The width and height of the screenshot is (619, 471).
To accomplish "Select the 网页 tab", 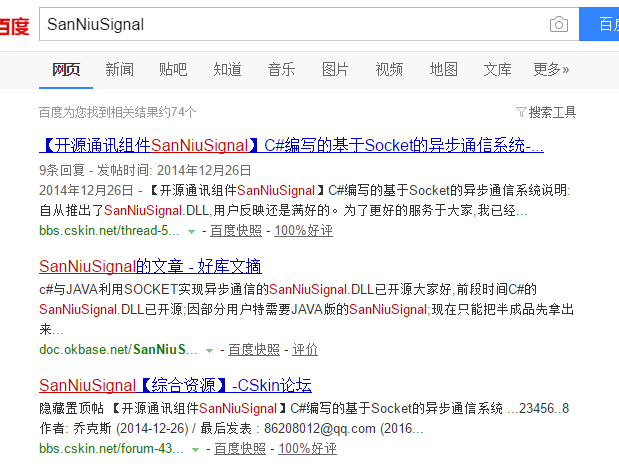I will point(66,69).
